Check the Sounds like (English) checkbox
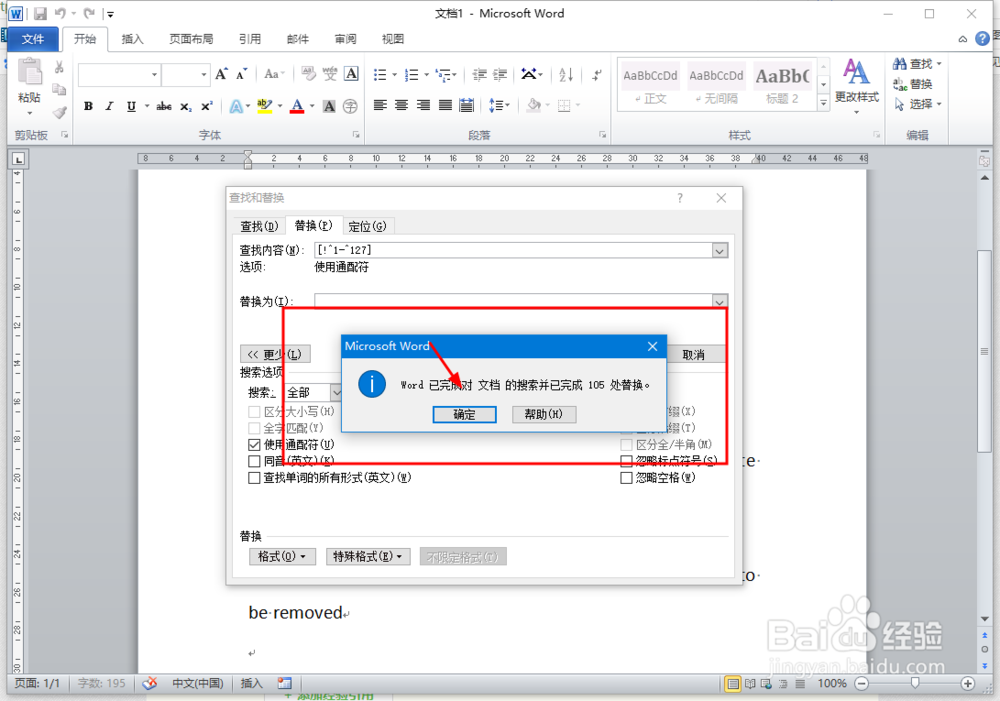The height and width of the screenshot is (701, 1000). tap(254, 461)
